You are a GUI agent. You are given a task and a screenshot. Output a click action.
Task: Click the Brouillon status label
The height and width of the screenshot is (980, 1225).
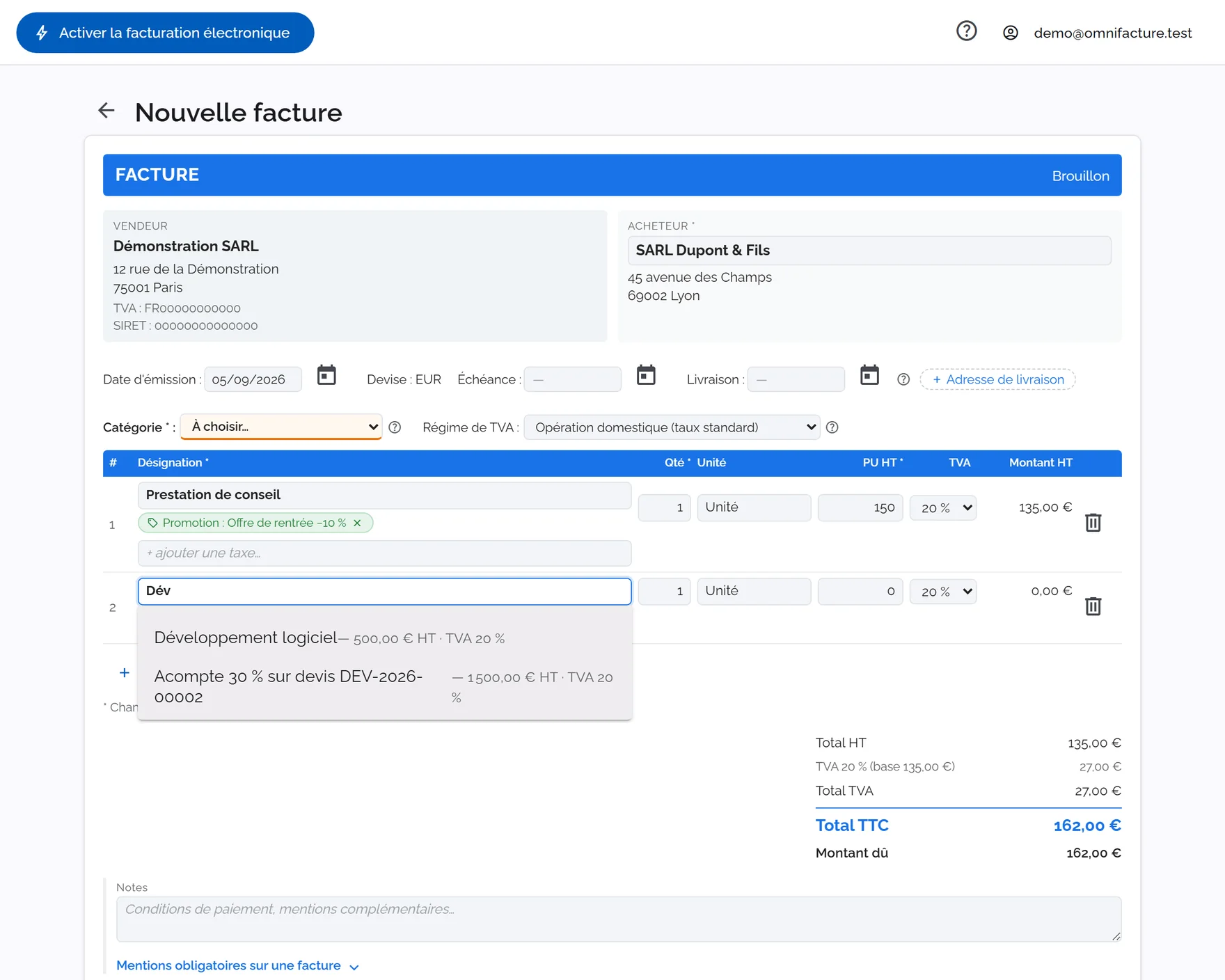pos(1080,176)
